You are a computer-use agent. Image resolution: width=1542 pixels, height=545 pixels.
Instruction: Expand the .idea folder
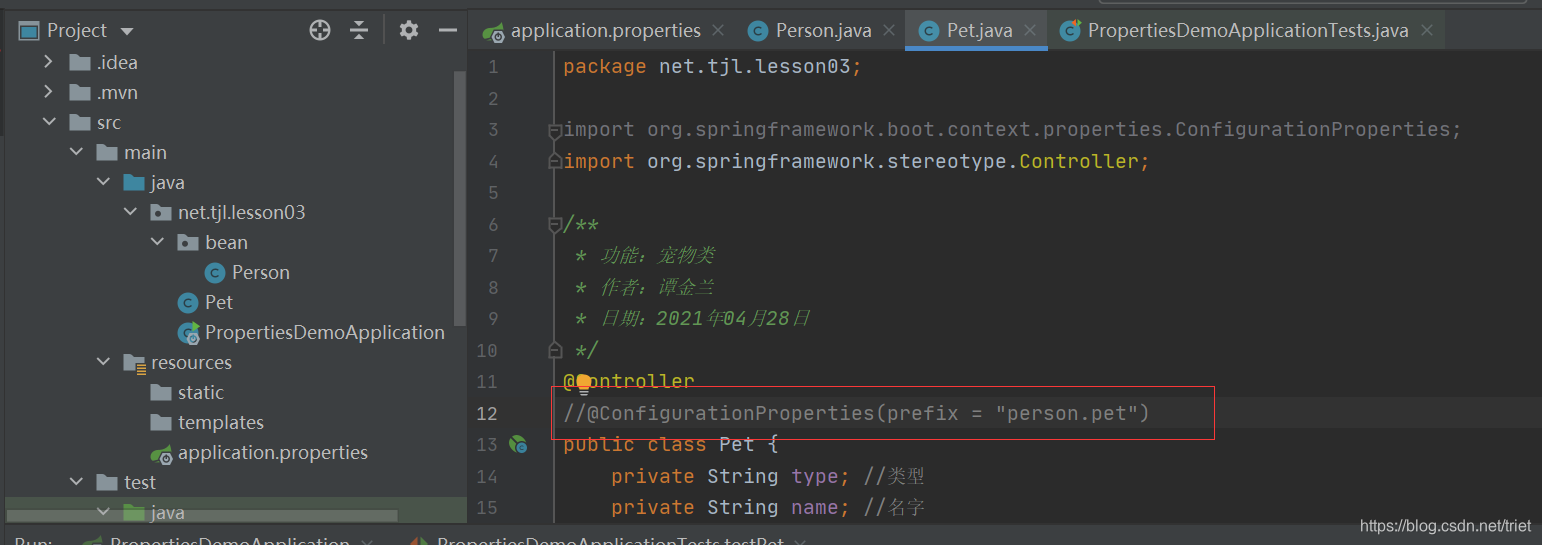point(48,62)
